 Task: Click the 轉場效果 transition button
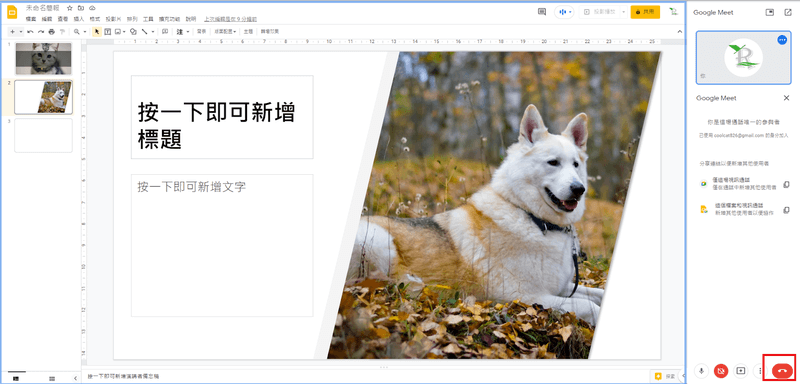coord(269,32)
